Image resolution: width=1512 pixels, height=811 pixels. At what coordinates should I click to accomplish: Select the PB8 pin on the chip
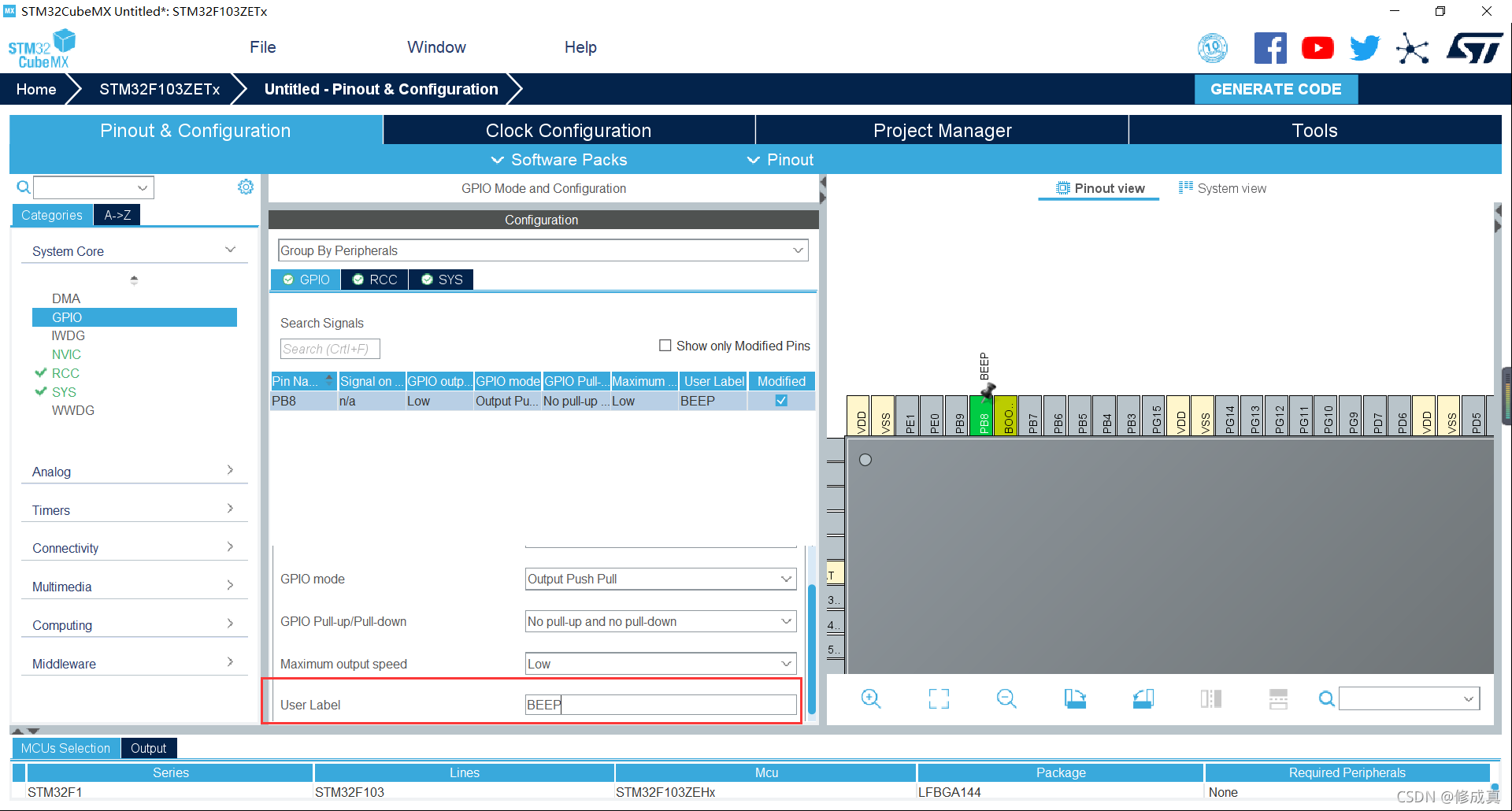pos(982,416)
